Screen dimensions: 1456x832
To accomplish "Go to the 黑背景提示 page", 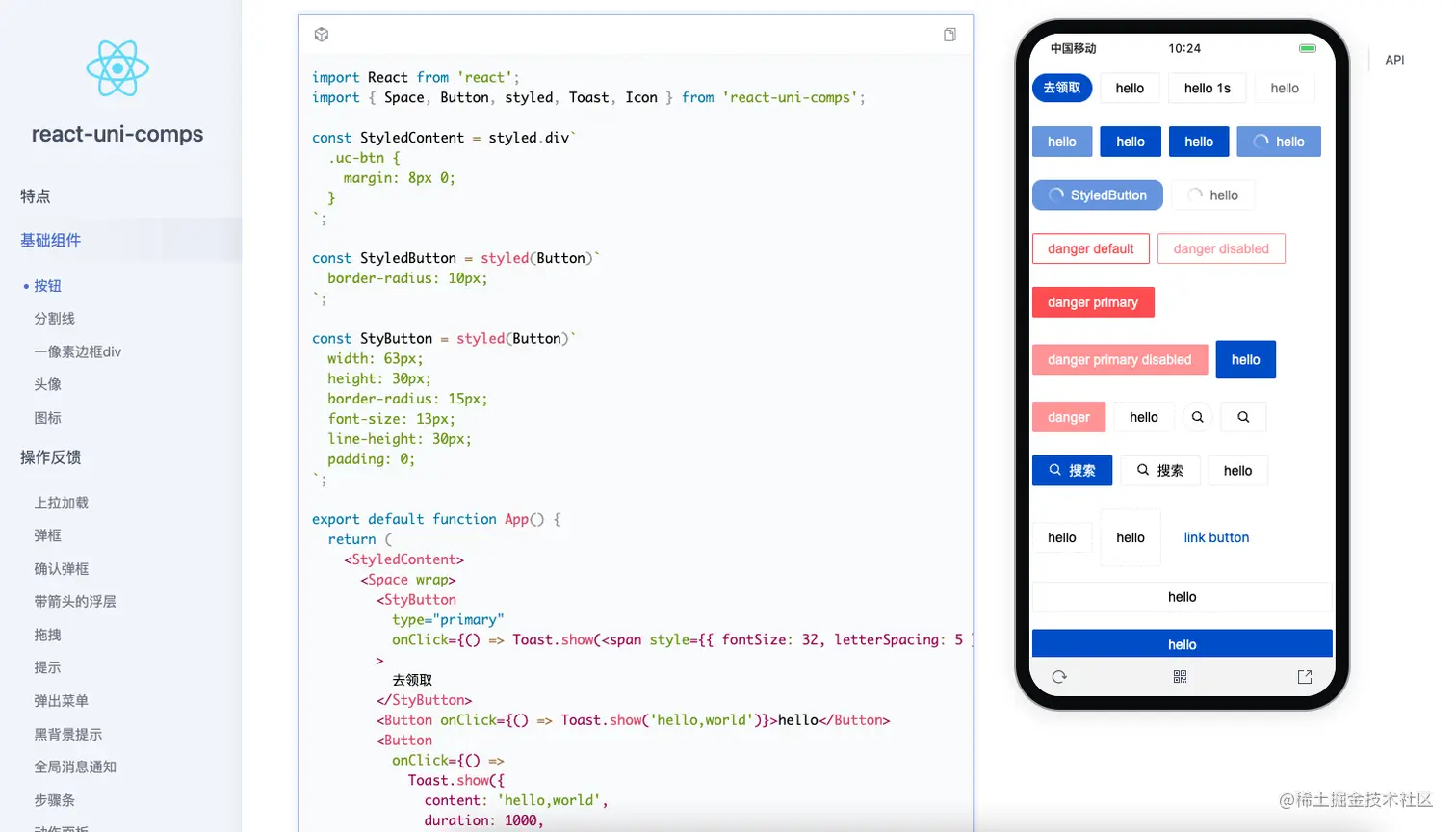I will click(67, 735).
